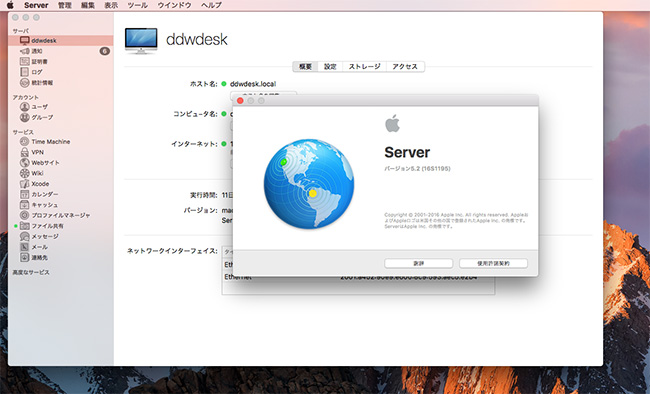Viewport: 650px width, 394px height.
Task: Click the 謝辞 button
Action: [x=419, y=263]
